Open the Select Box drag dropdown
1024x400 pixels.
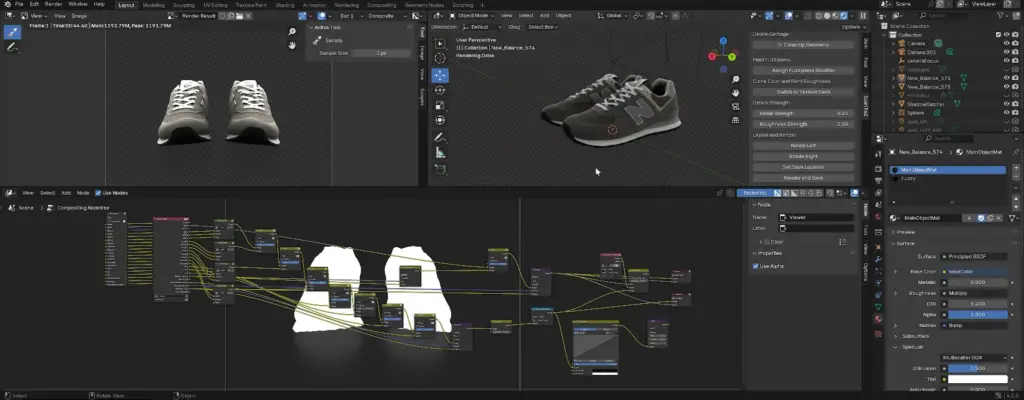(541, 27)
